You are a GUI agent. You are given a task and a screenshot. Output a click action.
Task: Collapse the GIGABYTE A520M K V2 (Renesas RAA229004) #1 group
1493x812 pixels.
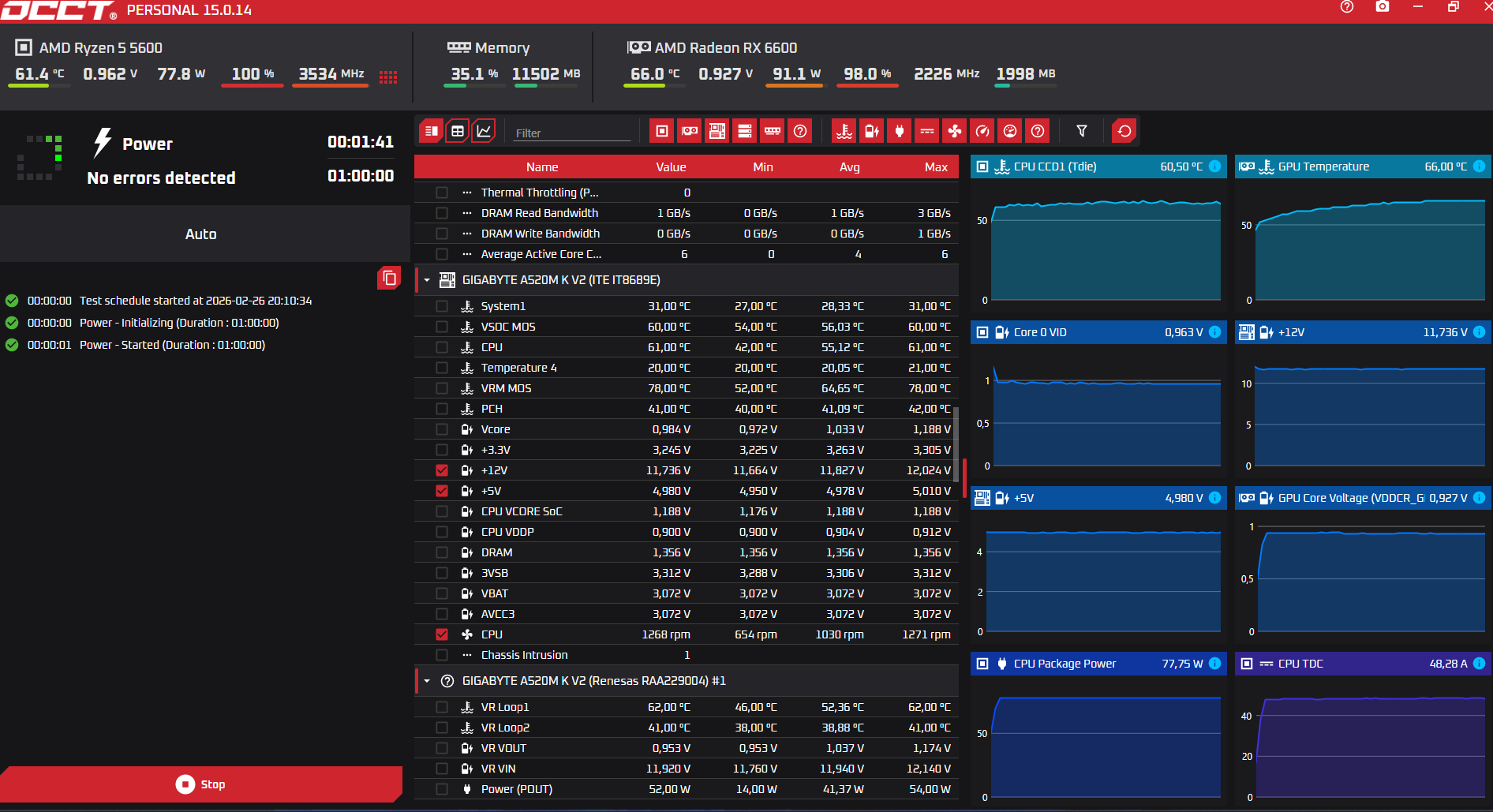tap(427, 681)
